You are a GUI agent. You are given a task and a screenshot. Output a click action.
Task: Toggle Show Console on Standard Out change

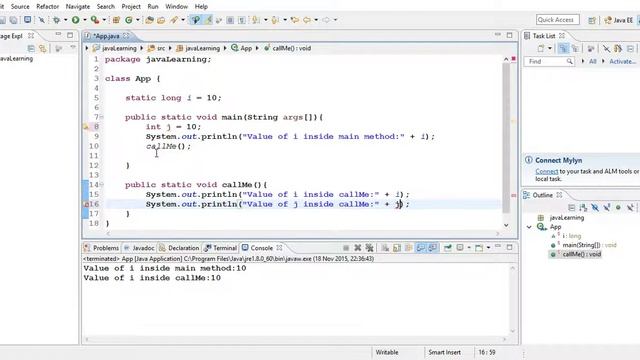(420, 248)
